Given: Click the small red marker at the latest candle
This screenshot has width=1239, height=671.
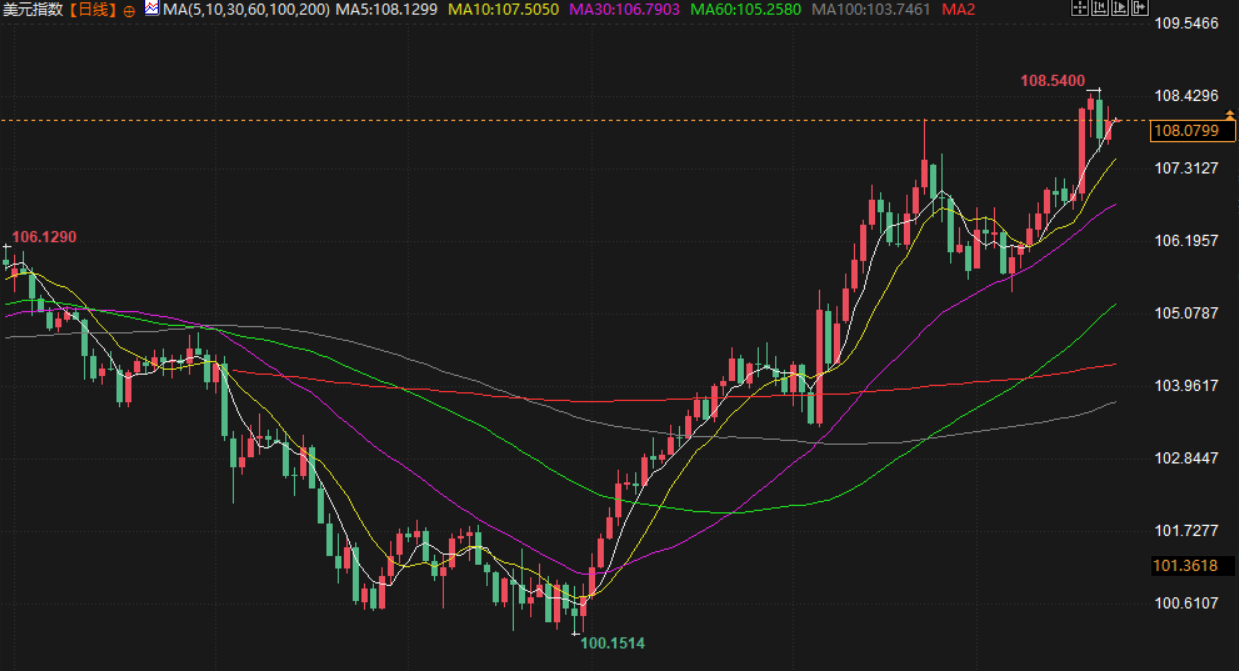Looking at the screenshot, I should click(1117, 121).
